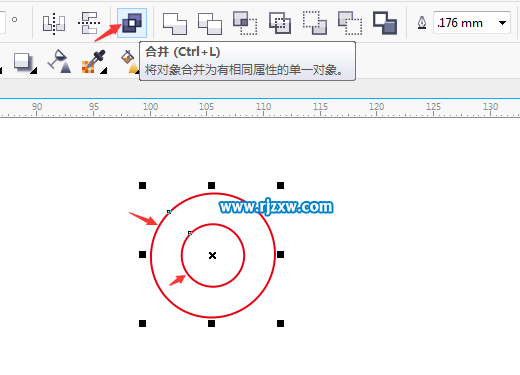
Task: Click the start node on outer circle
Action: [169, 212]
